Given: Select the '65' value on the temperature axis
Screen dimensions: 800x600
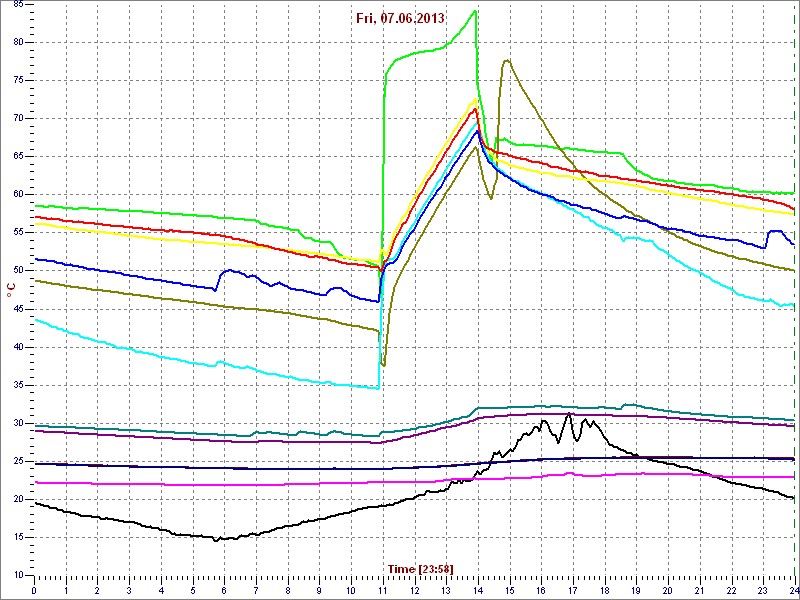Looking at the screenshot, I should (x=16, y=157).
